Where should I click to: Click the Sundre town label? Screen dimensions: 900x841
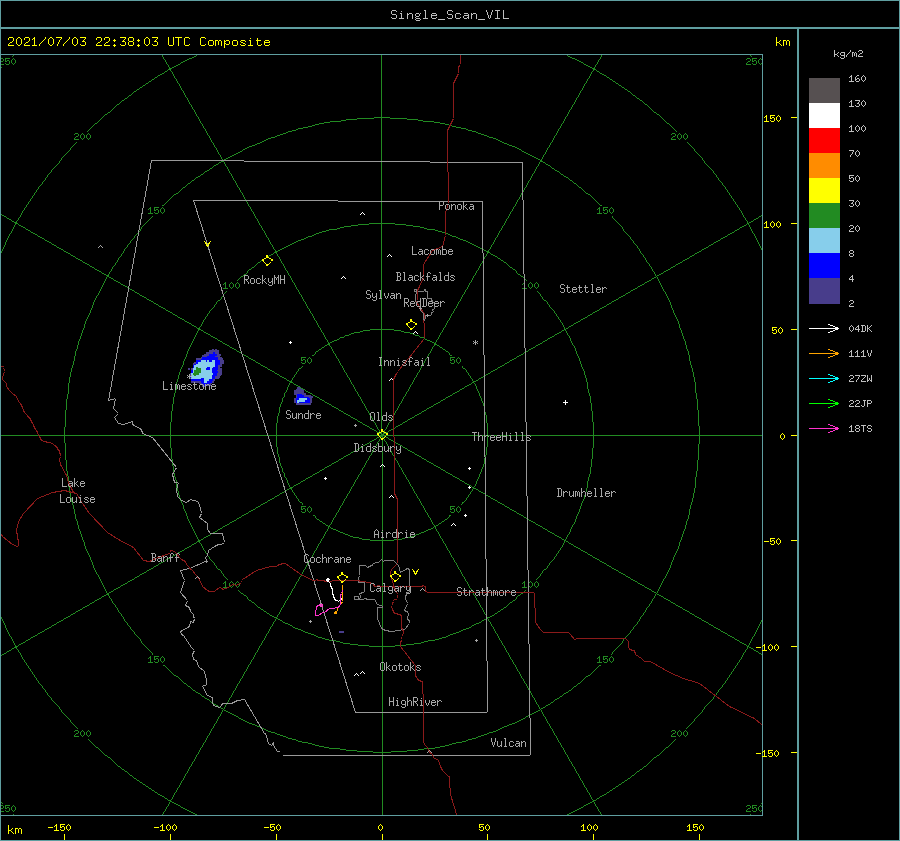coord(303,414)
